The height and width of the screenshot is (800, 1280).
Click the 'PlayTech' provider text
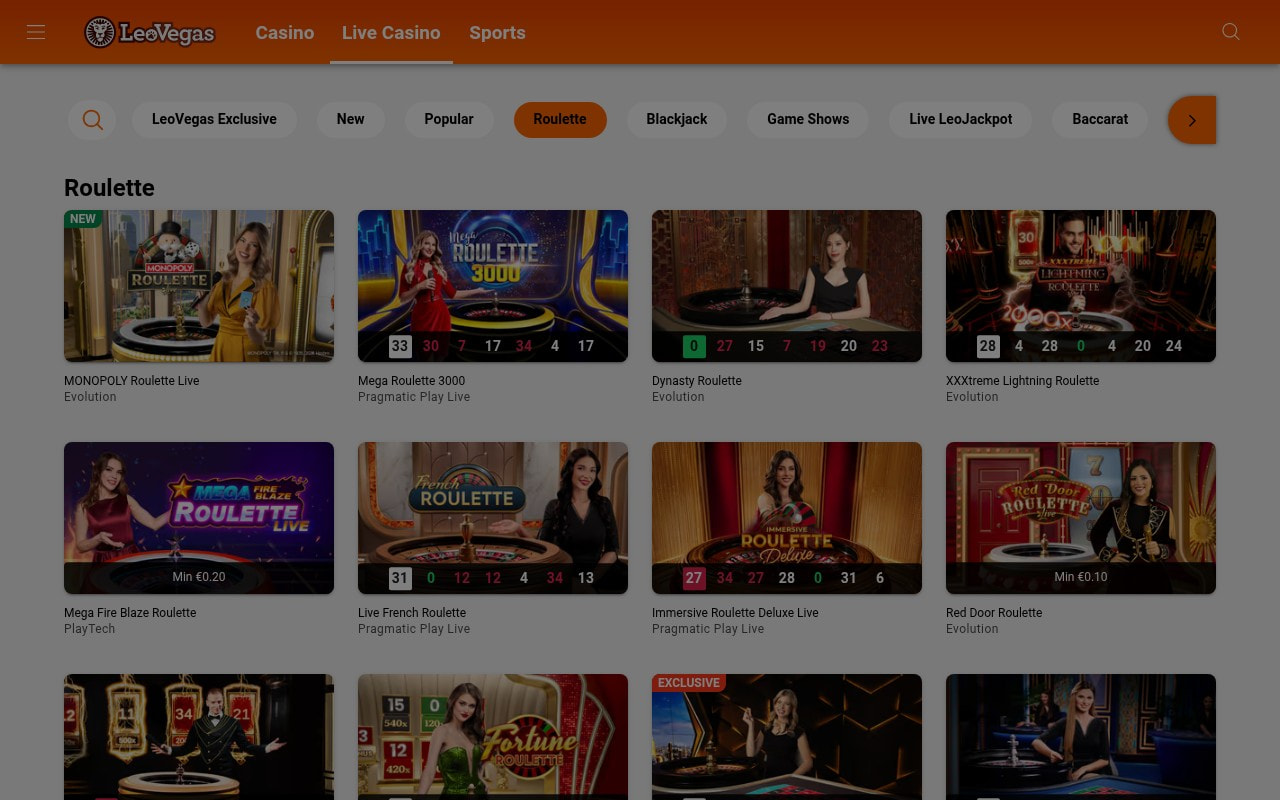(x=90, y=629)
